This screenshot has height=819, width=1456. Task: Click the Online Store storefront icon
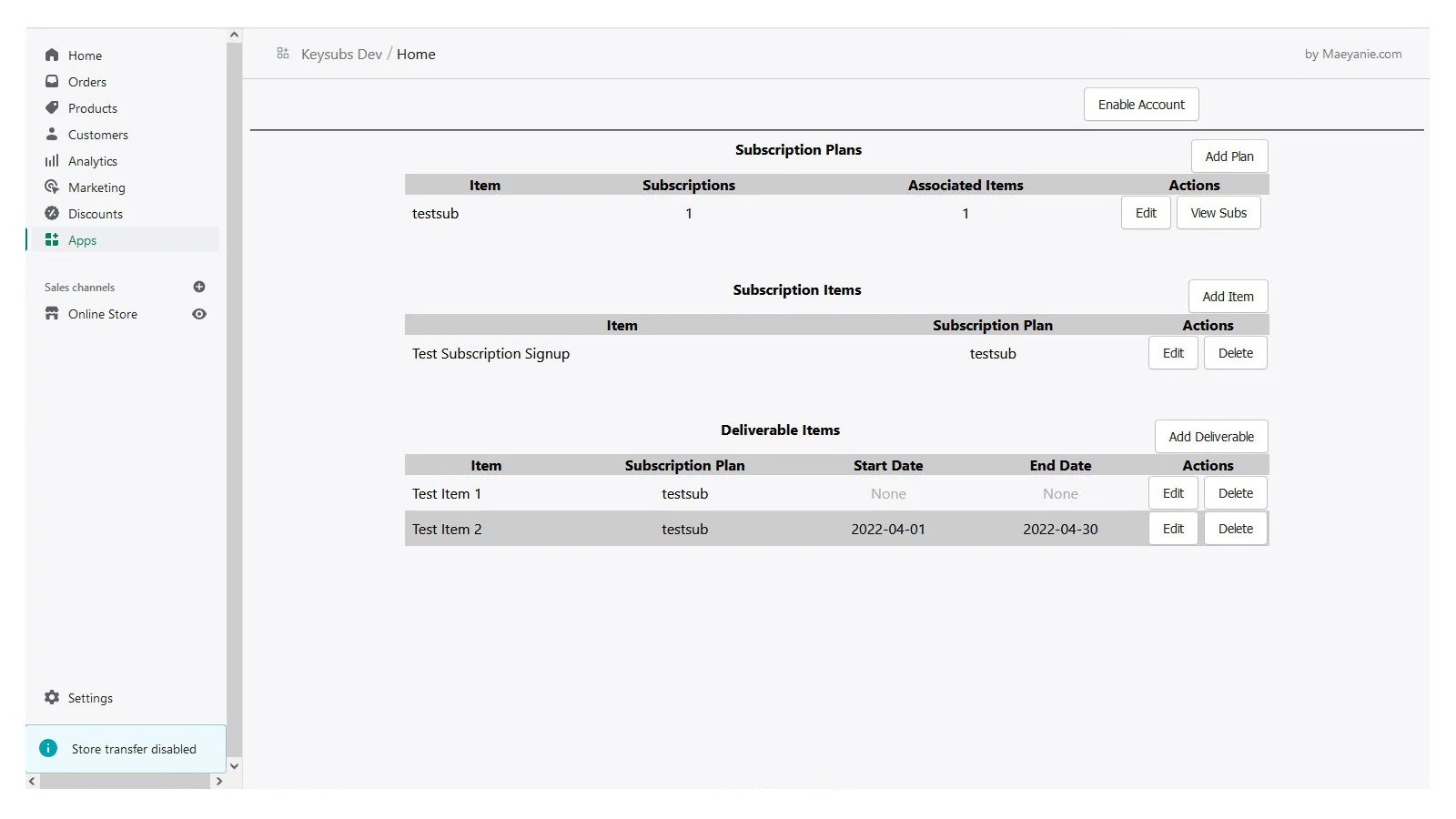tap(52, 313)
